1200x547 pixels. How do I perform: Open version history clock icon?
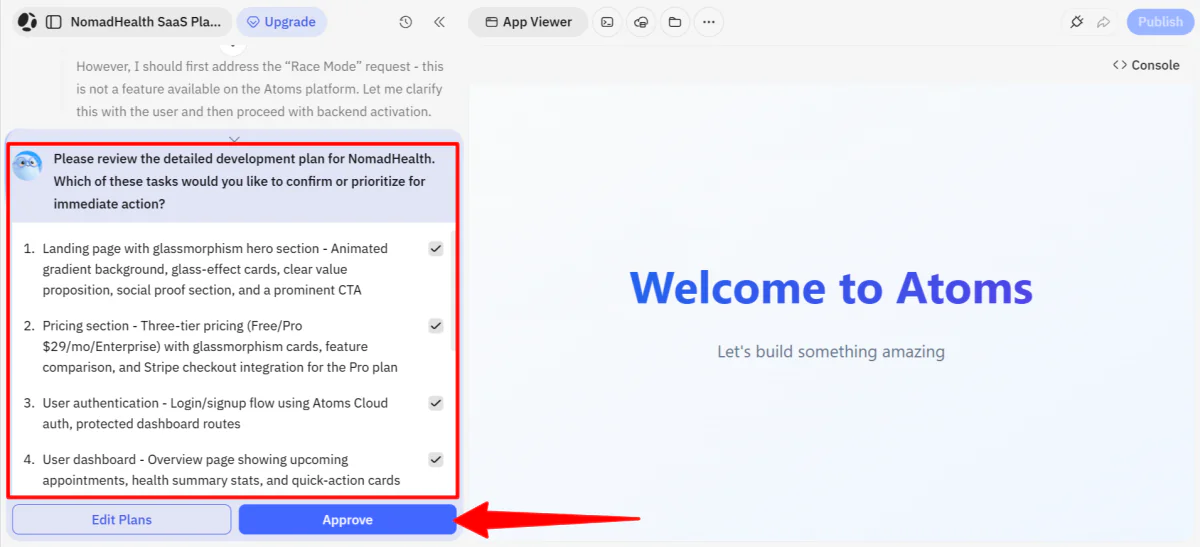point(405,22)
